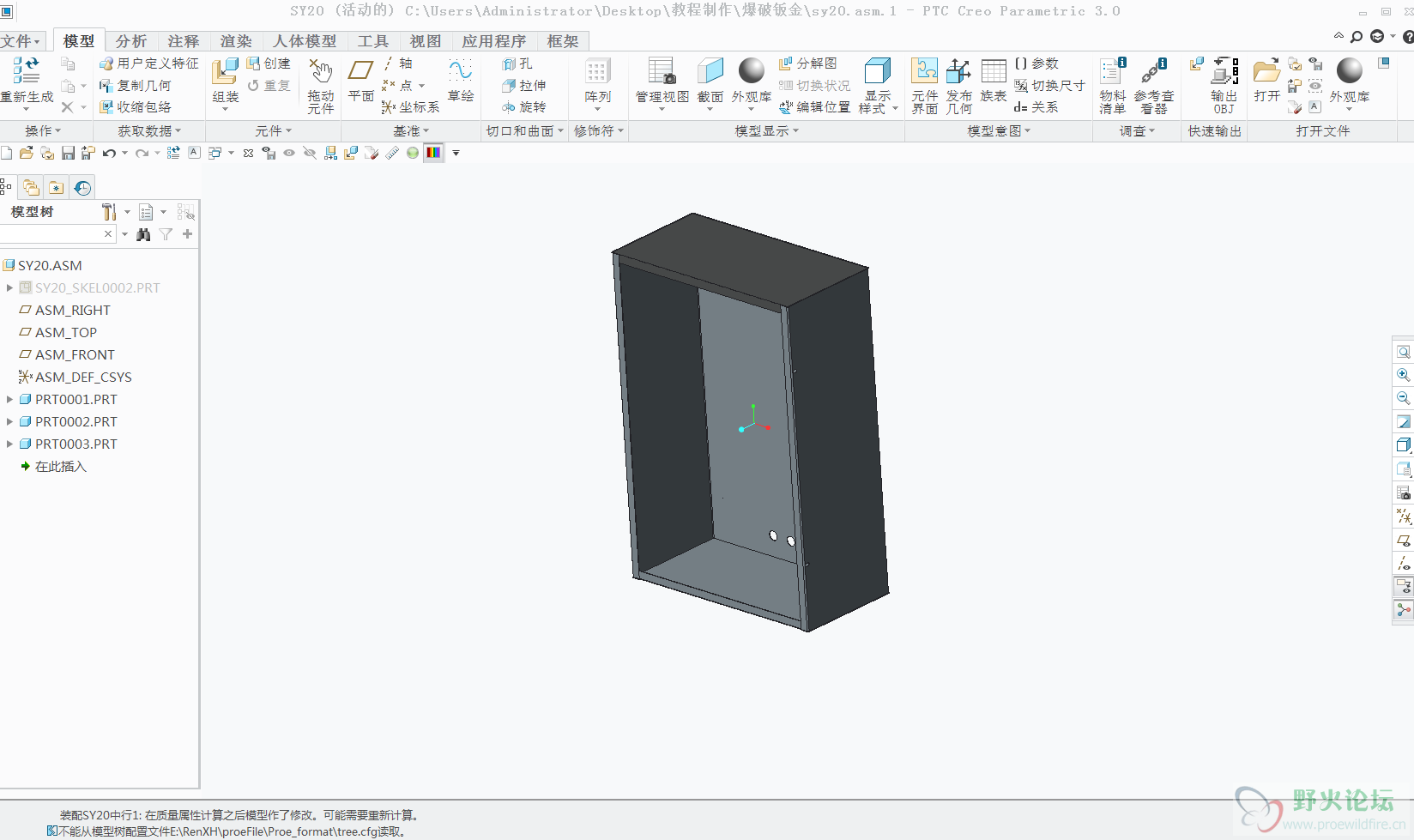Toggle the framed eye icon in the open-file group
Viewport: 1414px width, 840px height.
click(x=1315, y=86)
